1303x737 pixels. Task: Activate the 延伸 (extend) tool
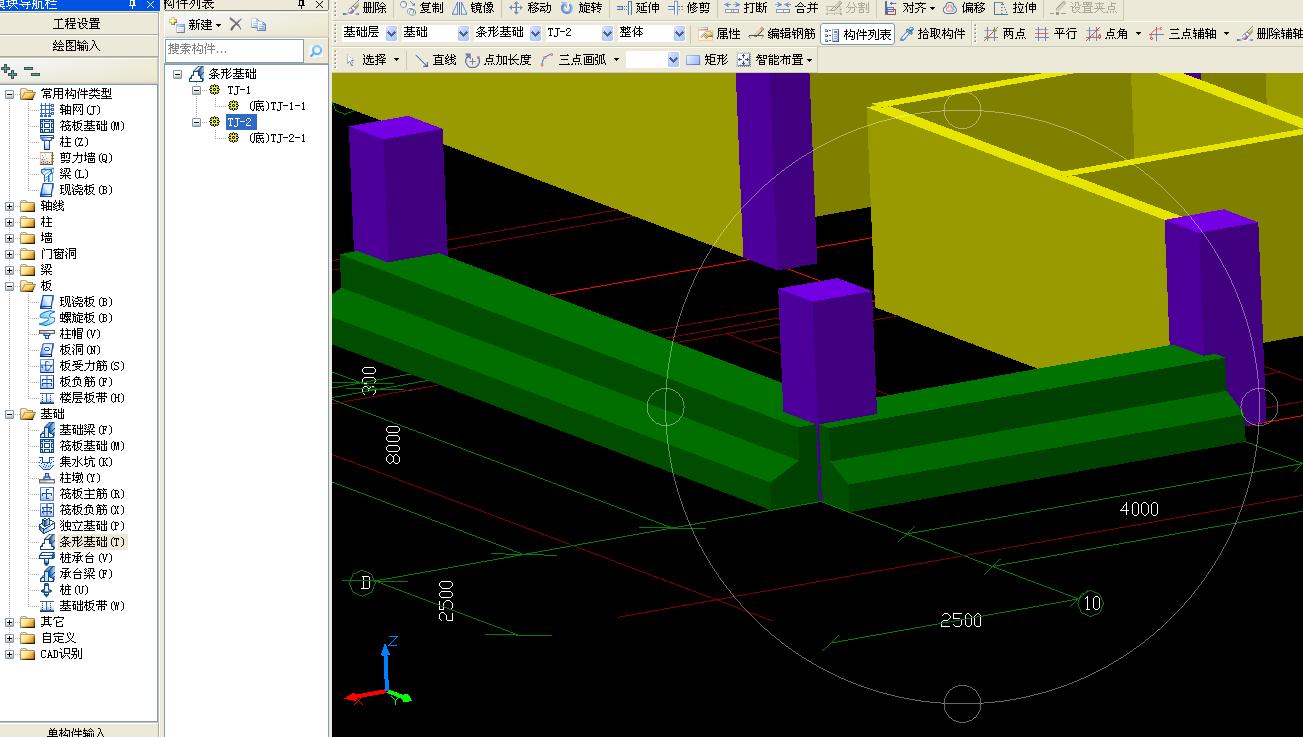[x=638, y=8]
